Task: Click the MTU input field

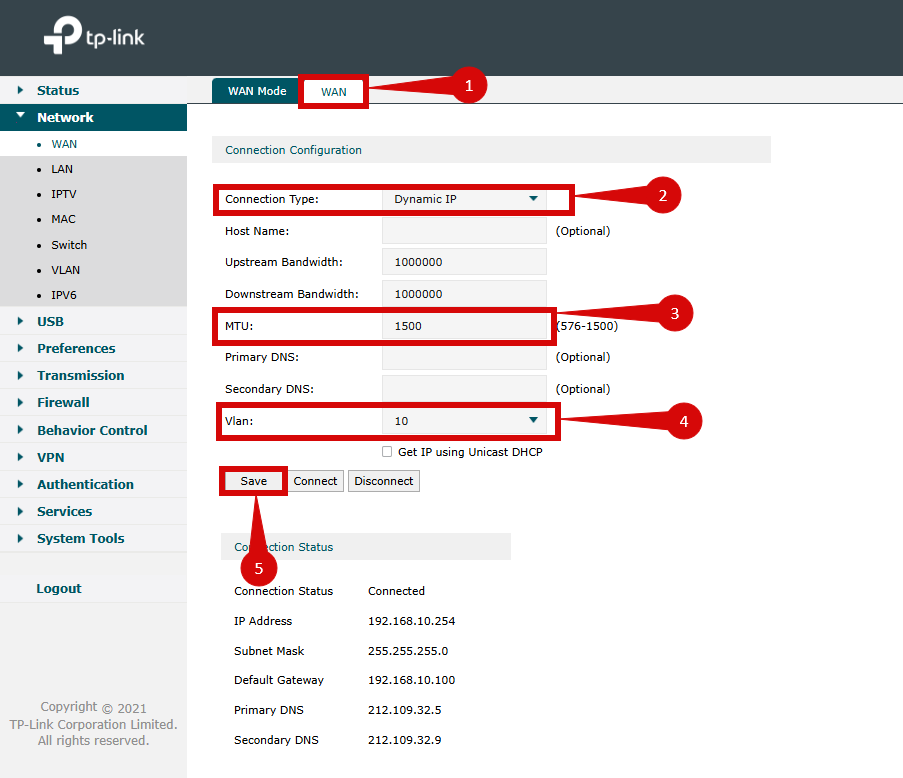Action: click(464, 326)
